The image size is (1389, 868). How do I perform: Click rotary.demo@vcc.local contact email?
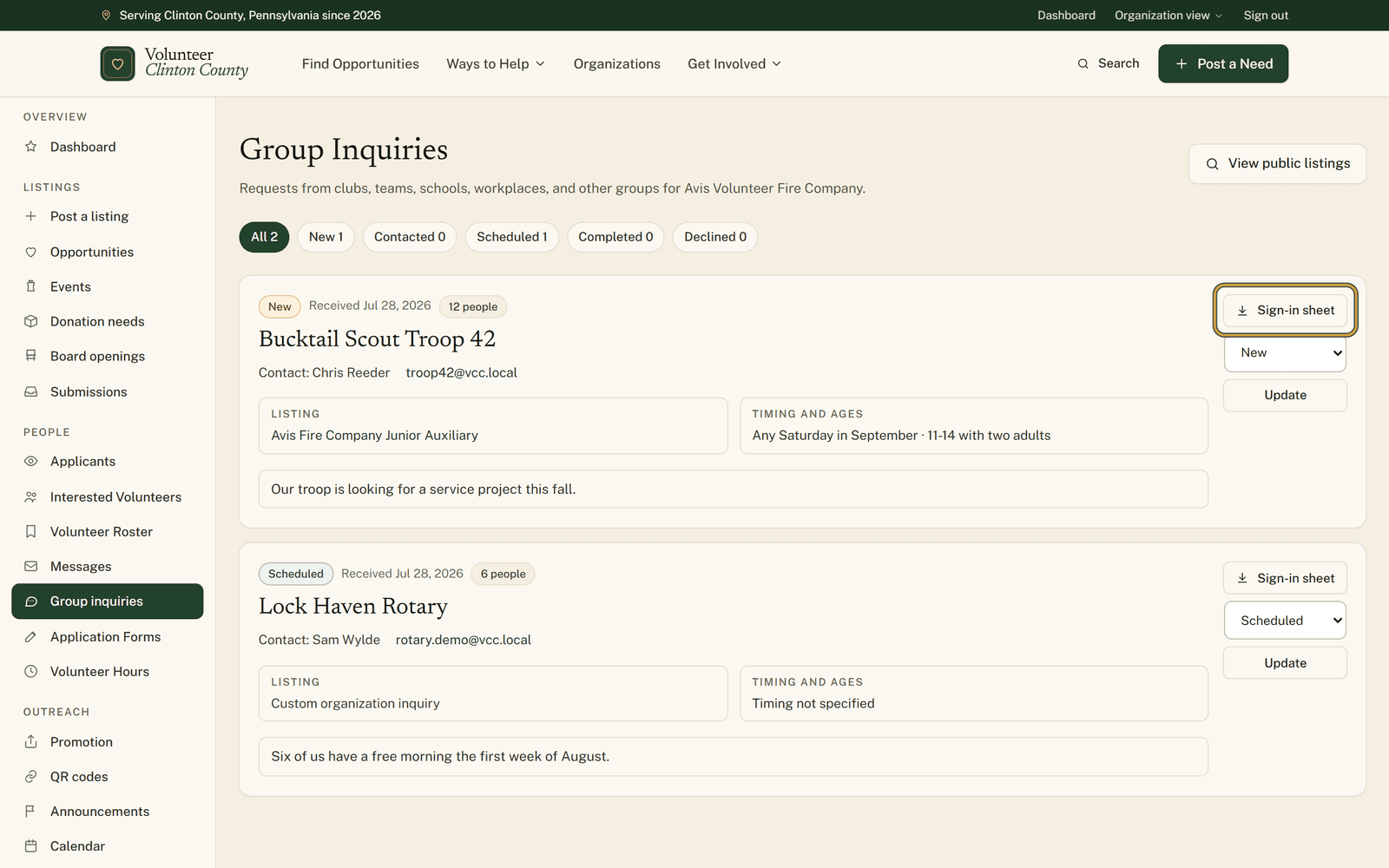pos(463,640)
